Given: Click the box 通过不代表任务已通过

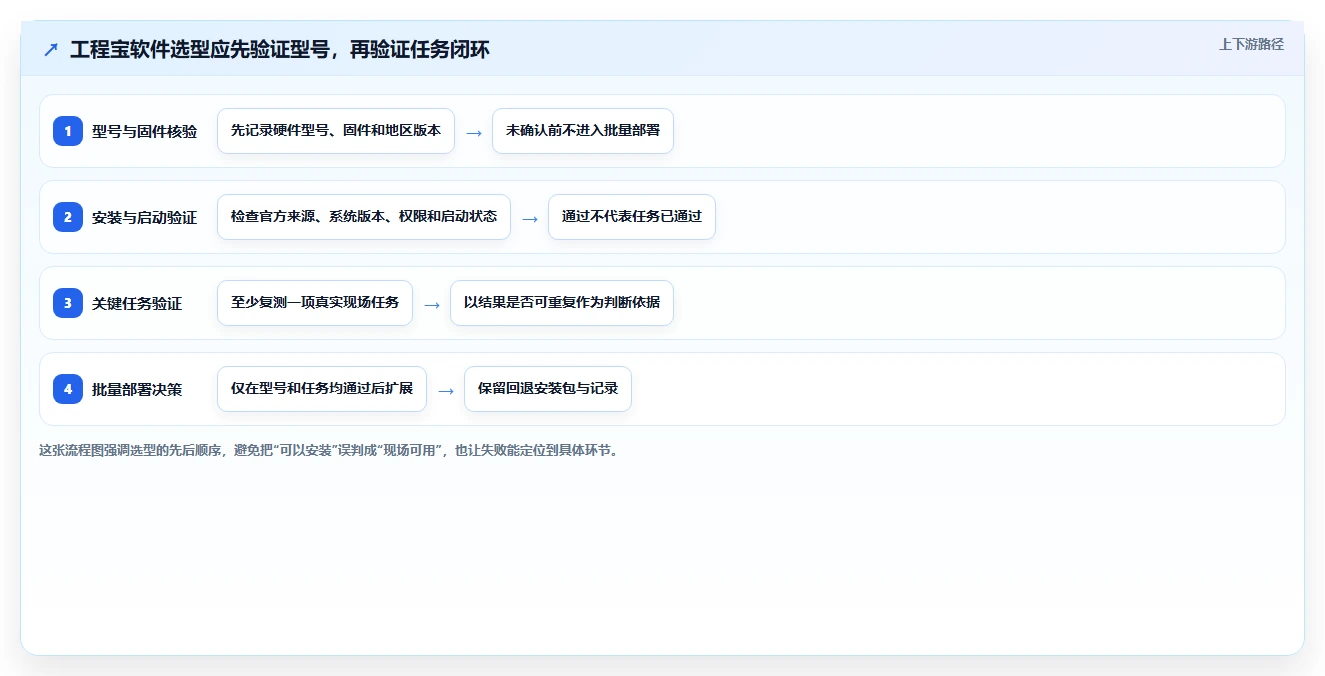Looking at the screenshot, I should point(632,217).
